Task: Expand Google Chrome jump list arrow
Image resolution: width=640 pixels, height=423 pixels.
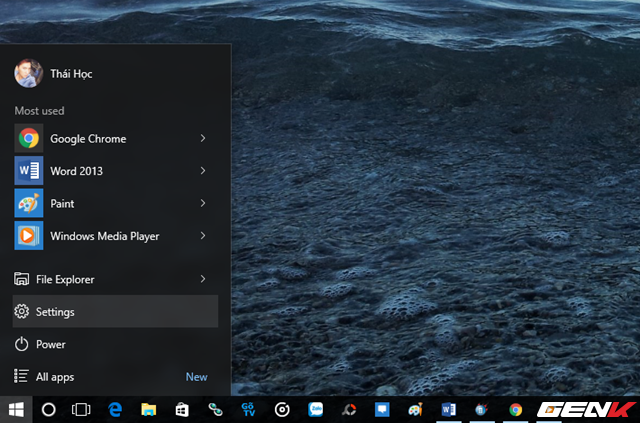Action: coord(203,138)
